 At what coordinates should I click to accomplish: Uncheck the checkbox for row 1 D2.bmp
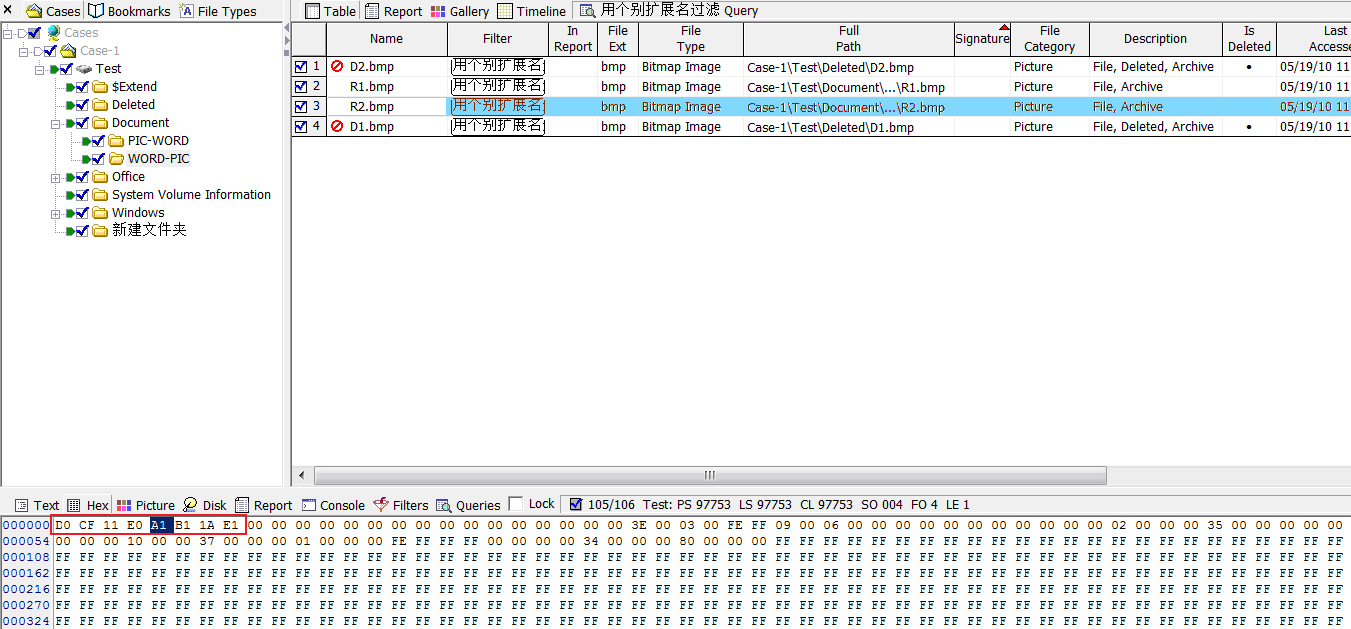301,67
